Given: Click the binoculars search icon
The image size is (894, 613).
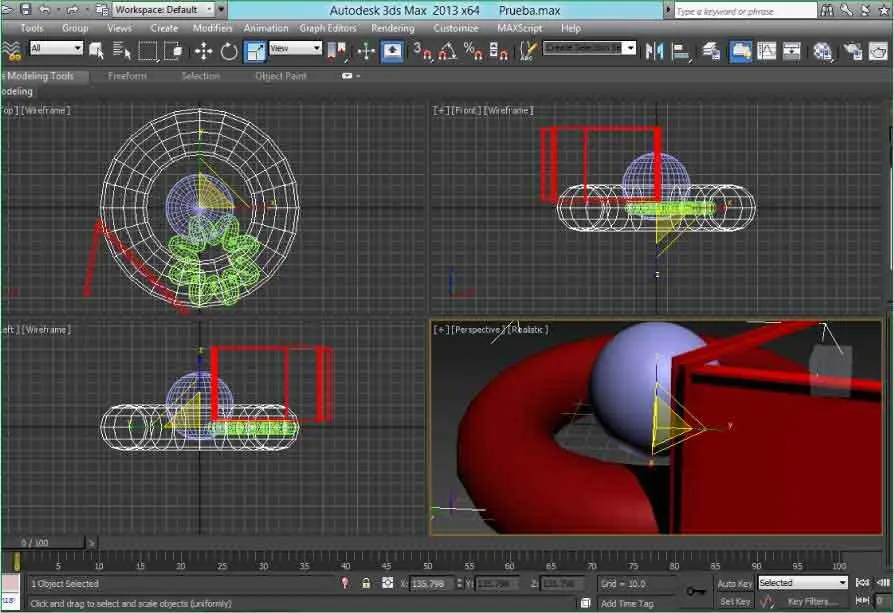Looking at the screenshot, I should pos(827,10).
